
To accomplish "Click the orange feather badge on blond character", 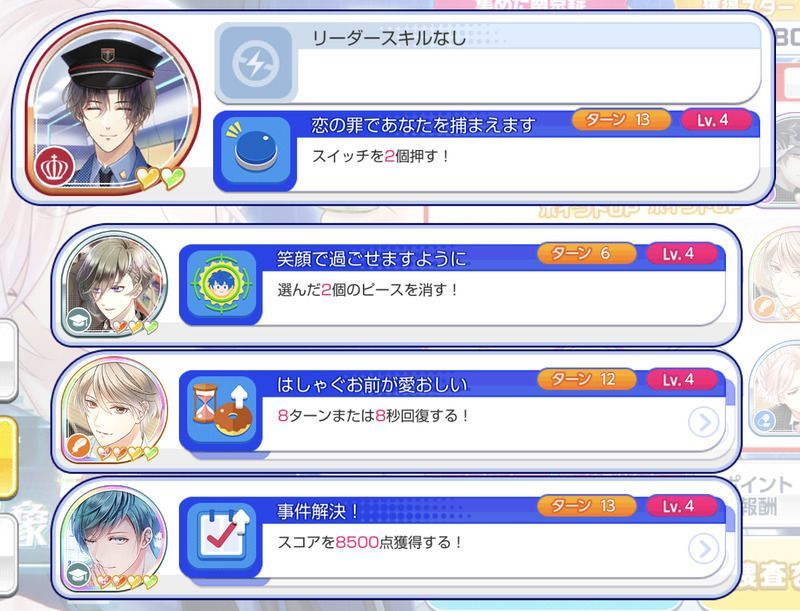I will pos(79,446).
